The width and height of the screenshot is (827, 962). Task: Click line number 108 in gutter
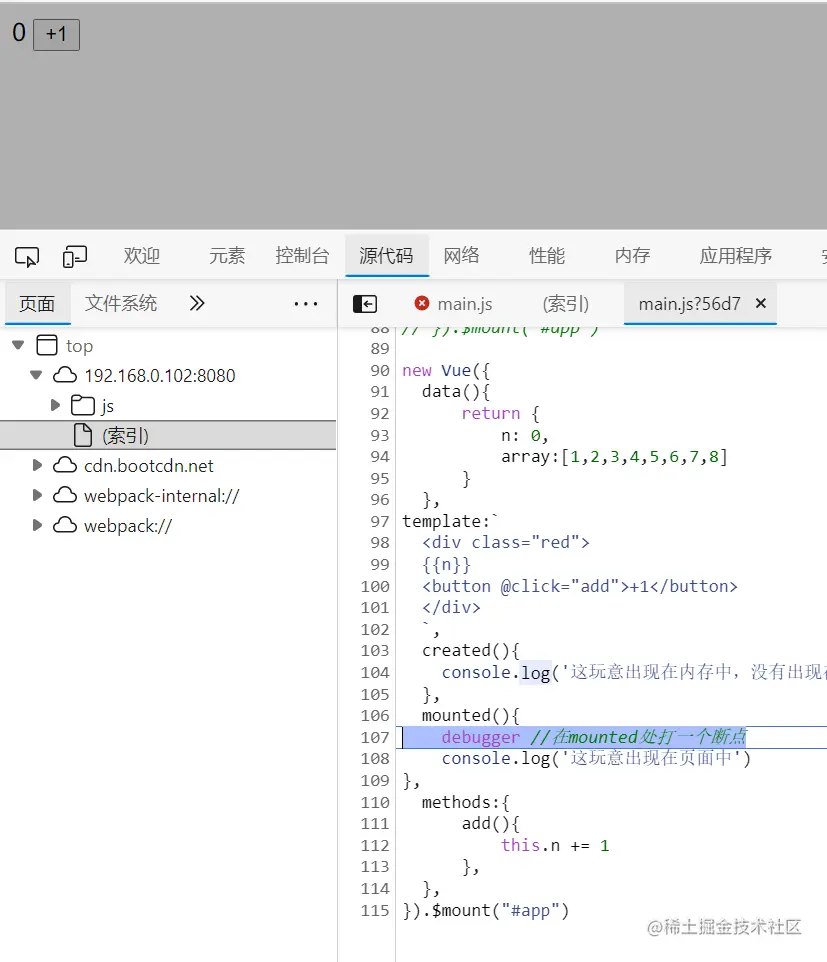click(375, 758)
